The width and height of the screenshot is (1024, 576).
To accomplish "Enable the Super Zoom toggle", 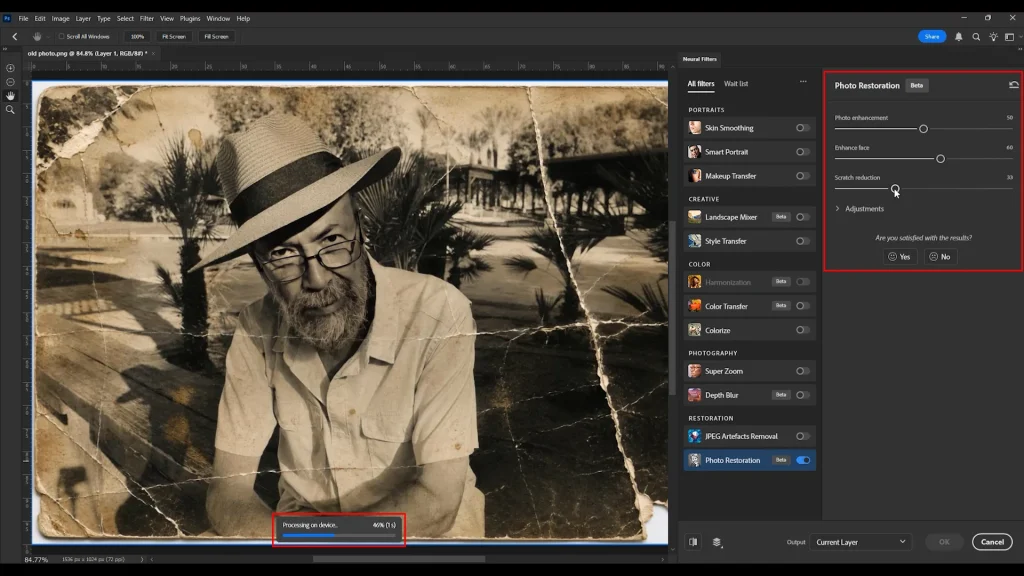I will point(803,371).
